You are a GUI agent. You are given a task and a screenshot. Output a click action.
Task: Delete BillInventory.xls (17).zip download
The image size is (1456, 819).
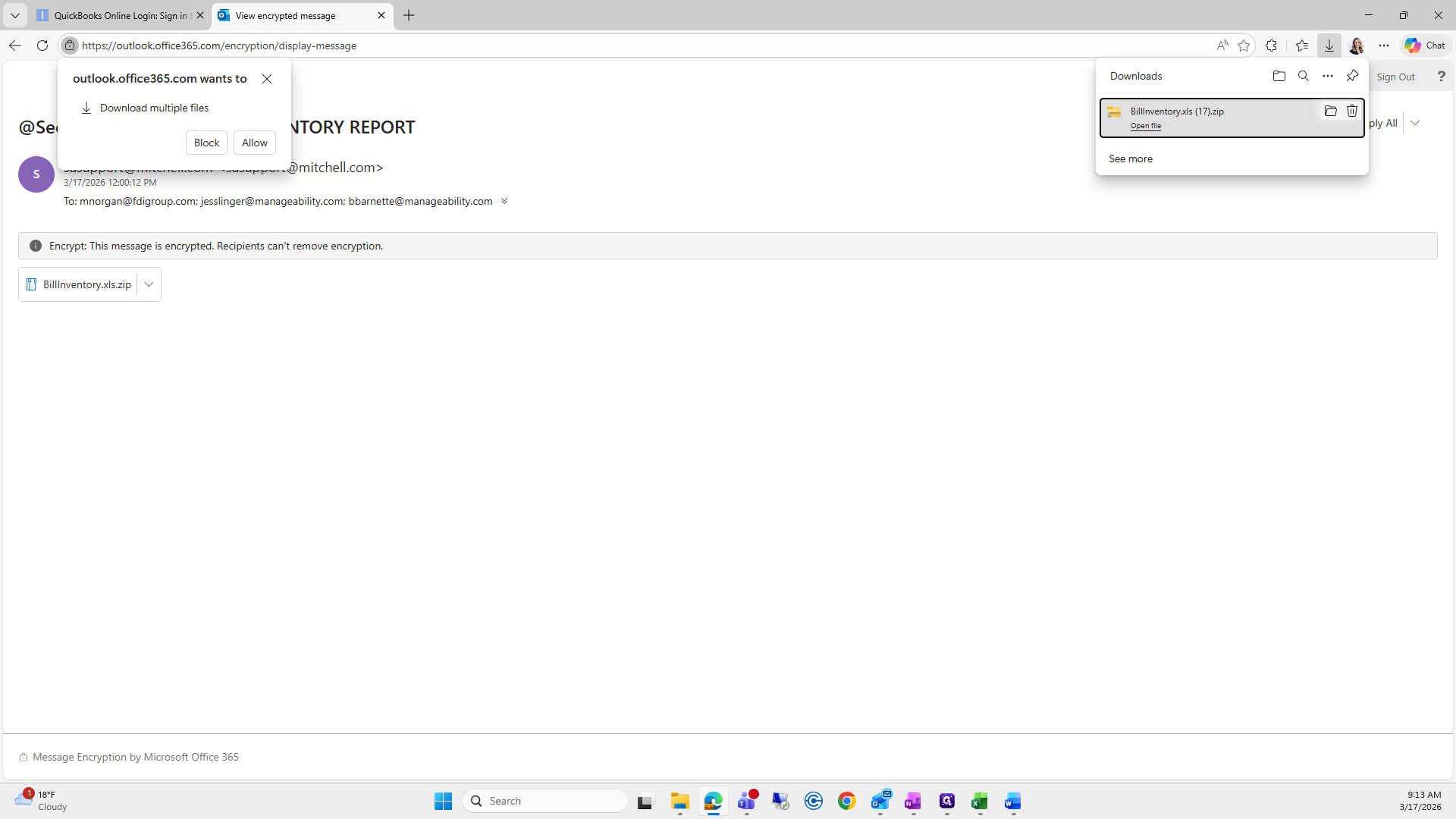[1351, 111]
